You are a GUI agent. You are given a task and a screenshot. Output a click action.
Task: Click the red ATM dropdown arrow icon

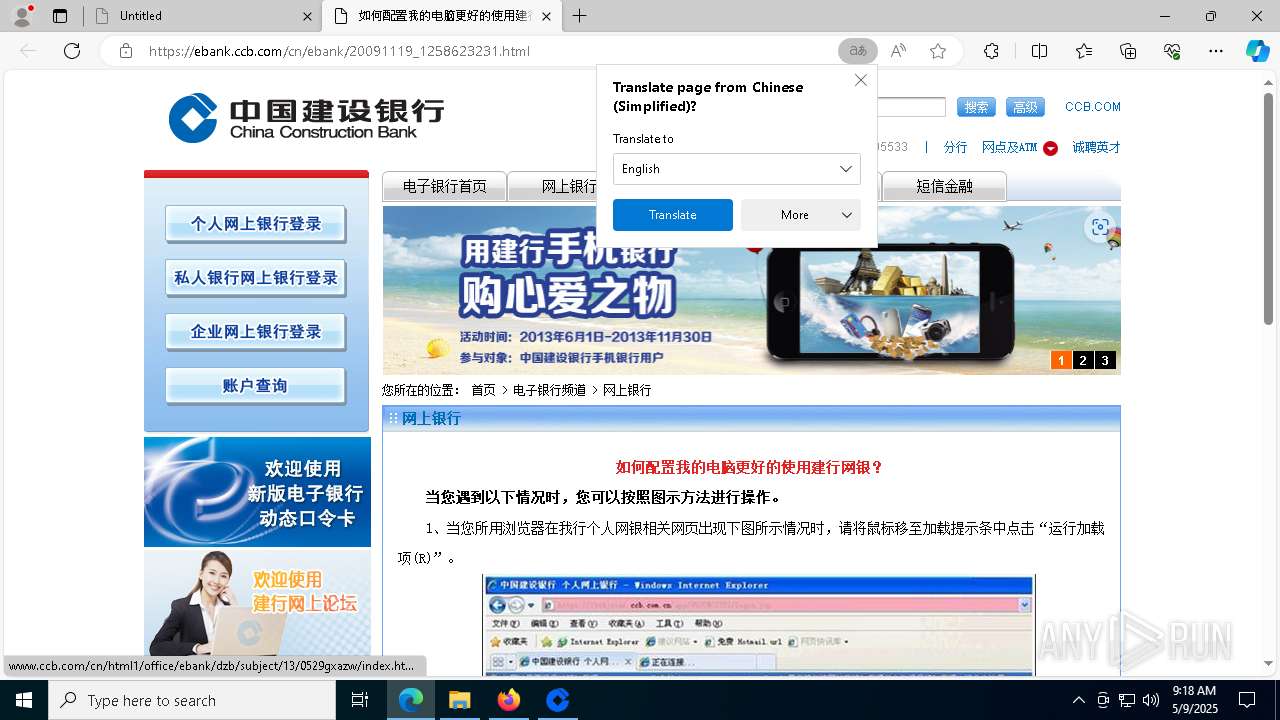1050,148
